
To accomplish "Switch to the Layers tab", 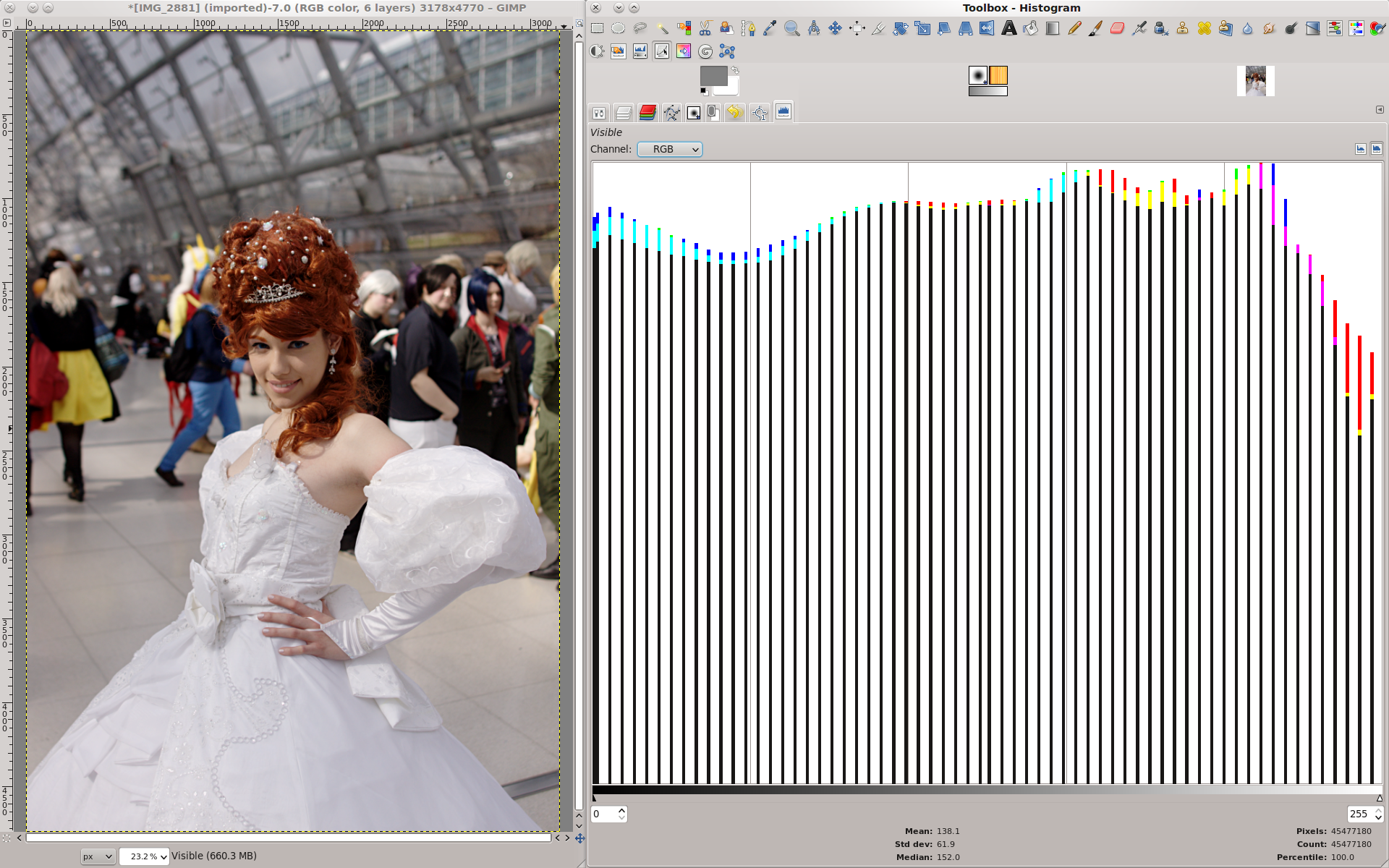I will pos(623,113).
